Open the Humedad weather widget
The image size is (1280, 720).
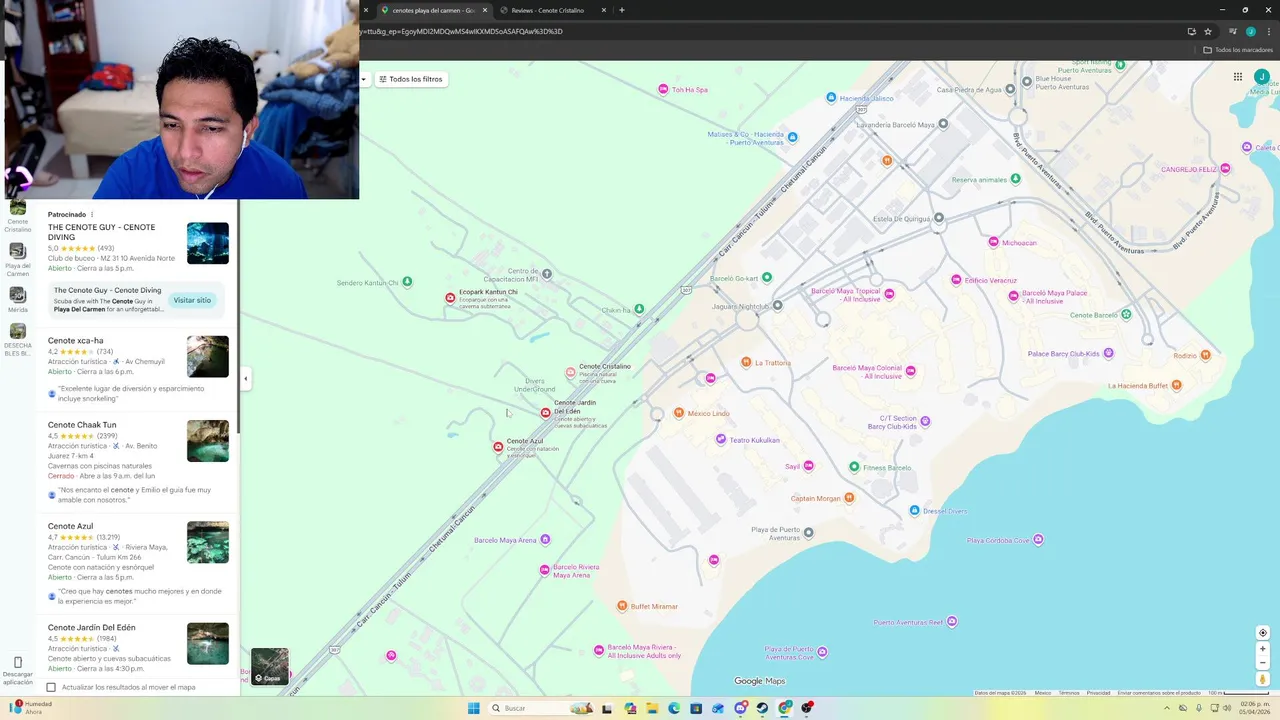click(x=32, y=707)
